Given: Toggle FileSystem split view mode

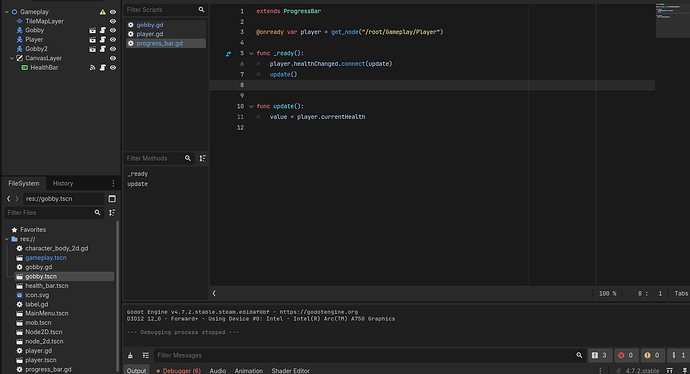Looking at the screenshot, I should (112, 199).
